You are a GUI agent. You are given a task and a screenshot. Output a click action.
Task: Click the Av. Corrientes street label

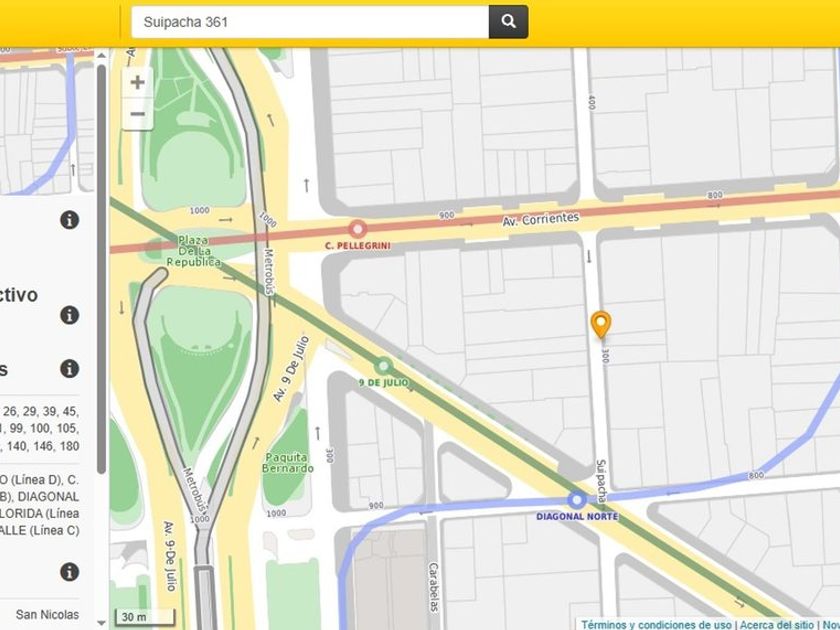coord(541,220)
